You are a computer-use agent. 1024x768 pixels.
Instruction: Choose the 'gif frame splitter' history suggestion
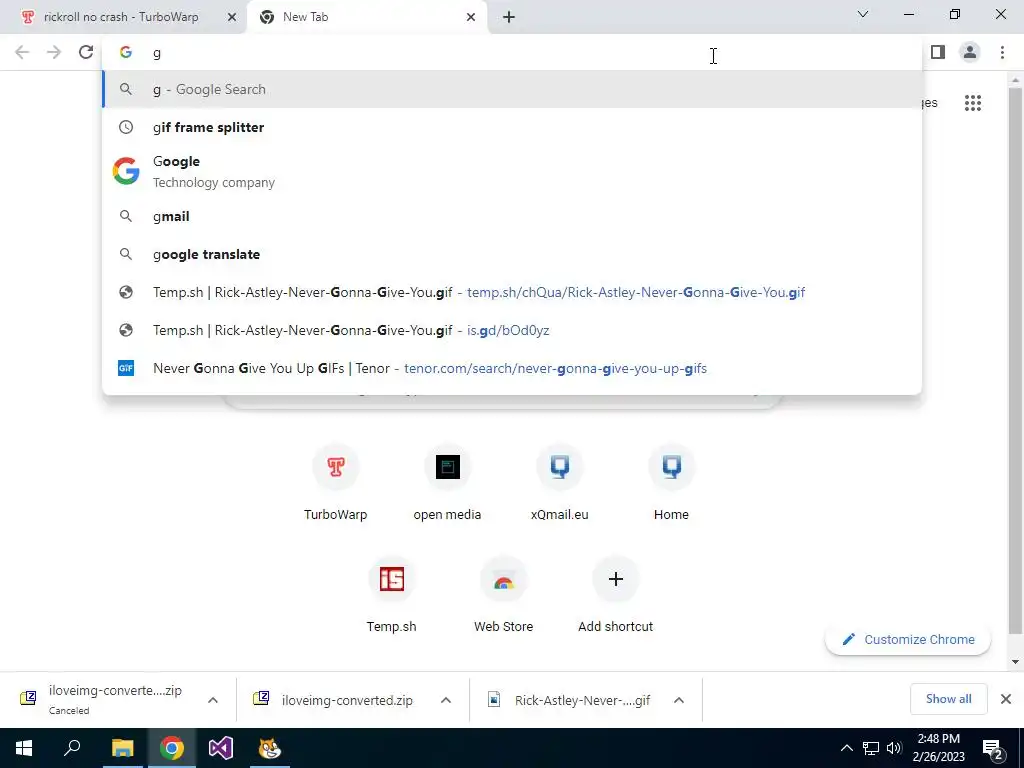[512, 127]
